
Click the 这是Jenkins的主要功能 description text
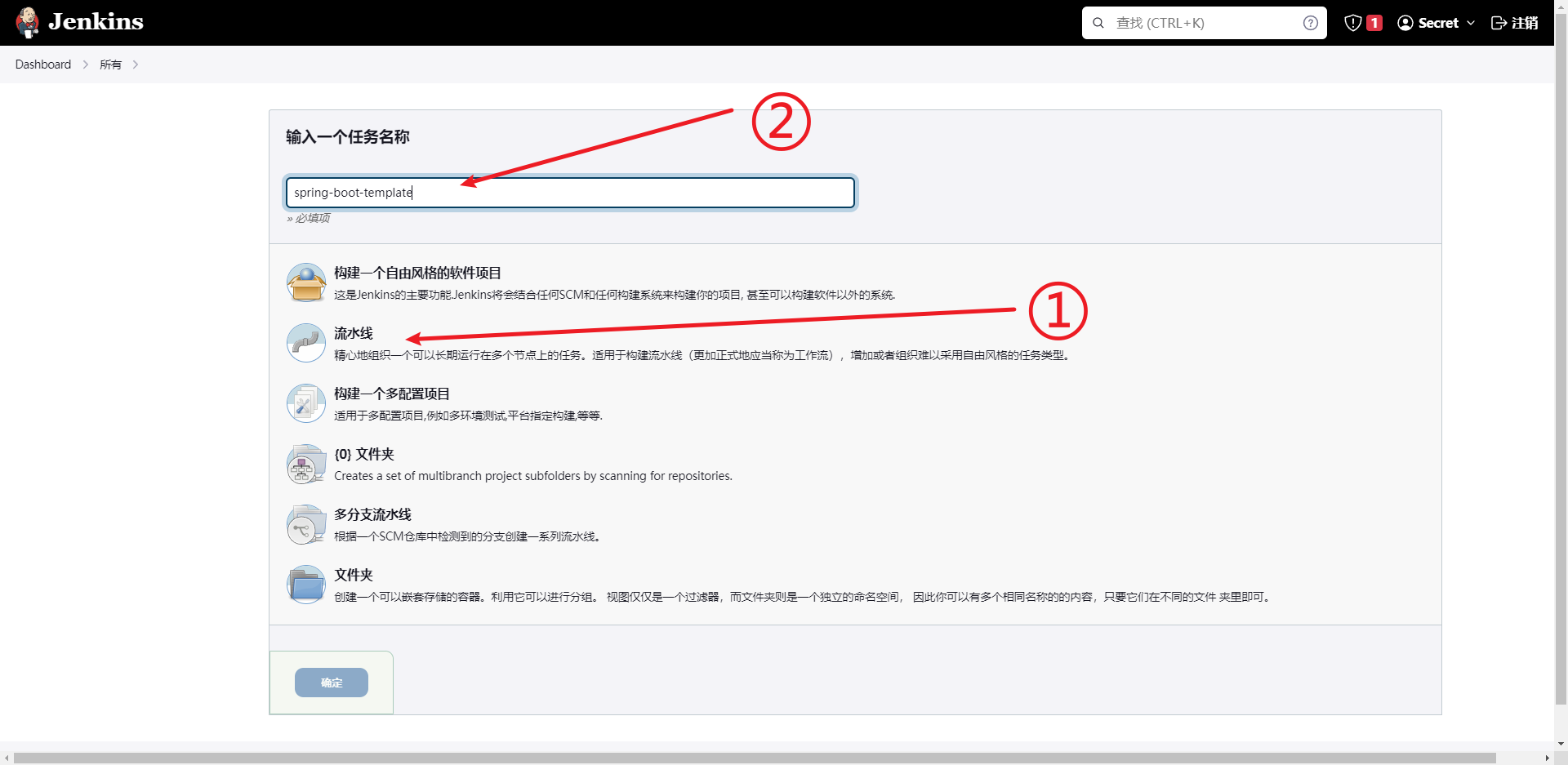pos(615,295)
